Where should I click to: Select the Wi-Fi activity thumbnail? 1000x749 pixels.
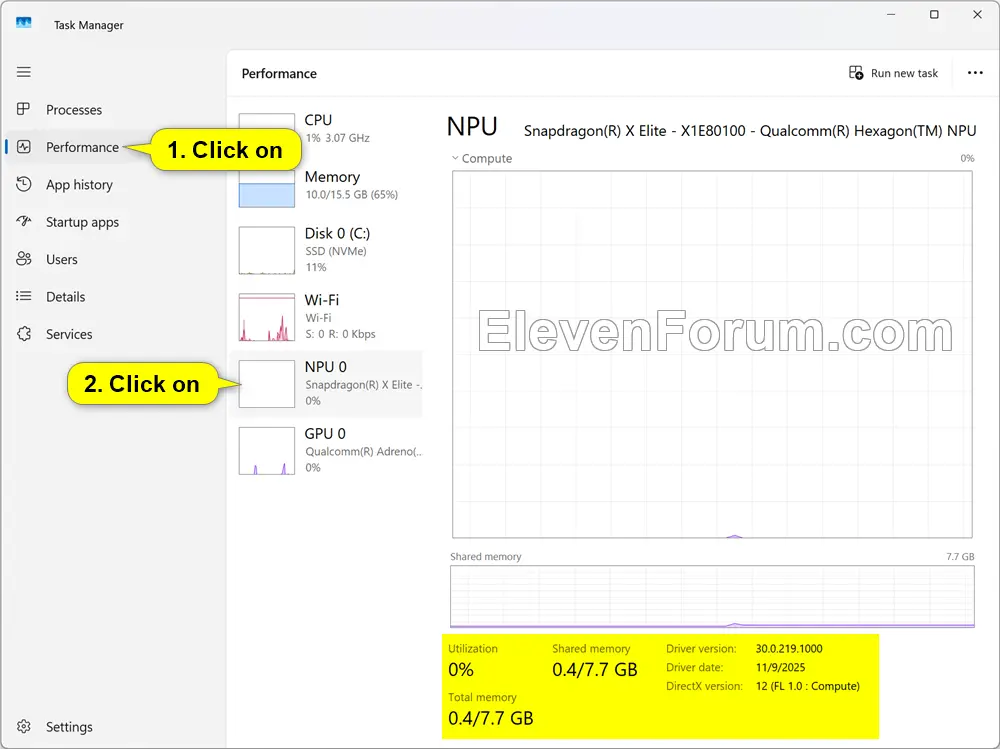click(x=267, y=317)
